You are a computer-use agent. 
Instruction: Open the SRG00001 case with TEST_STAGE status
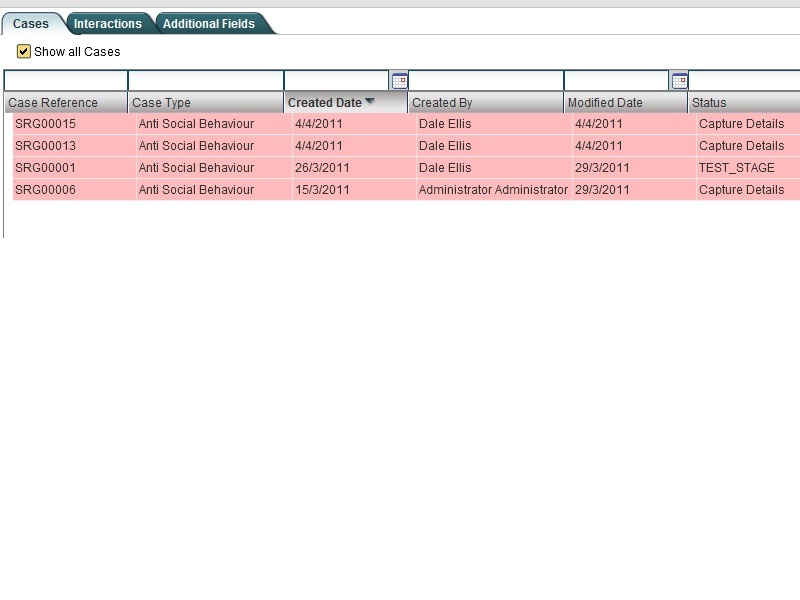tap(45, 168)
